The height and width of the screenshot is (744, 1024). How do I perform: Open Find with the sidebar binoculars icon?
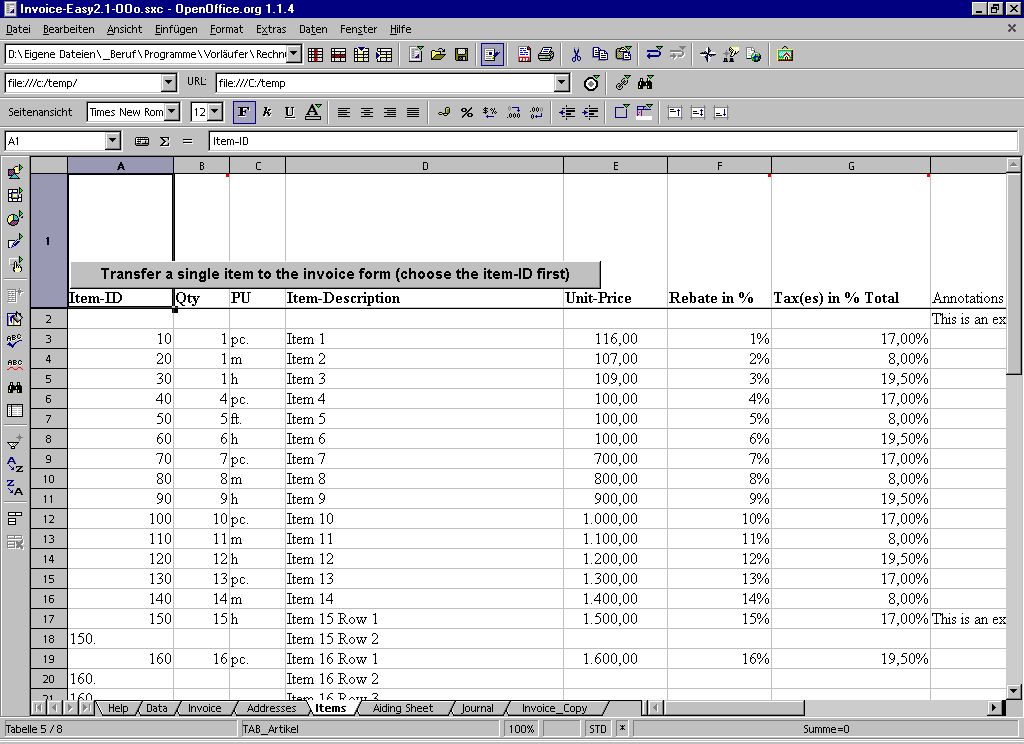tap(15, 387)
